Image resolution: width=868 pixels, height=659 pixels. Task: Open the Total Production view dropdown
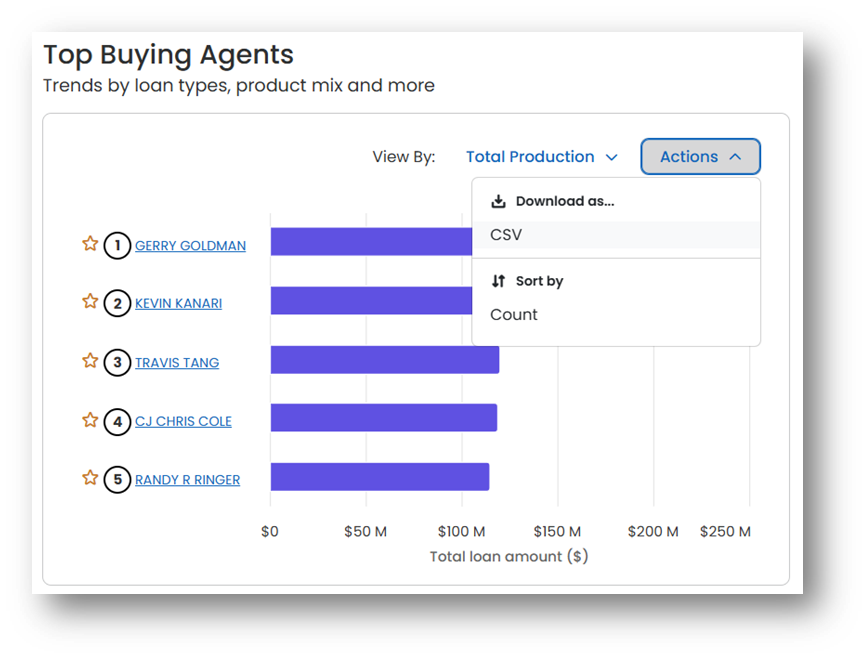541,157
